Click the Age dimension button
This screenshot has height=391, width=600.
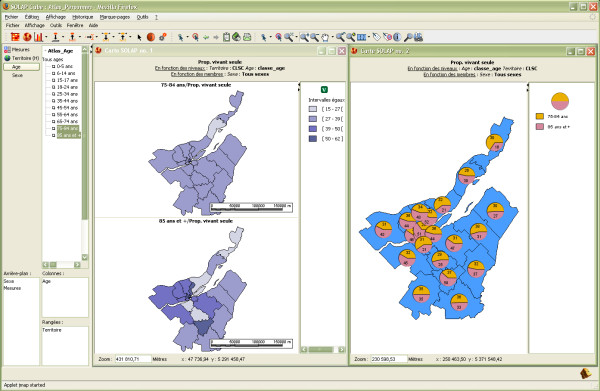[x=21, y=67]
